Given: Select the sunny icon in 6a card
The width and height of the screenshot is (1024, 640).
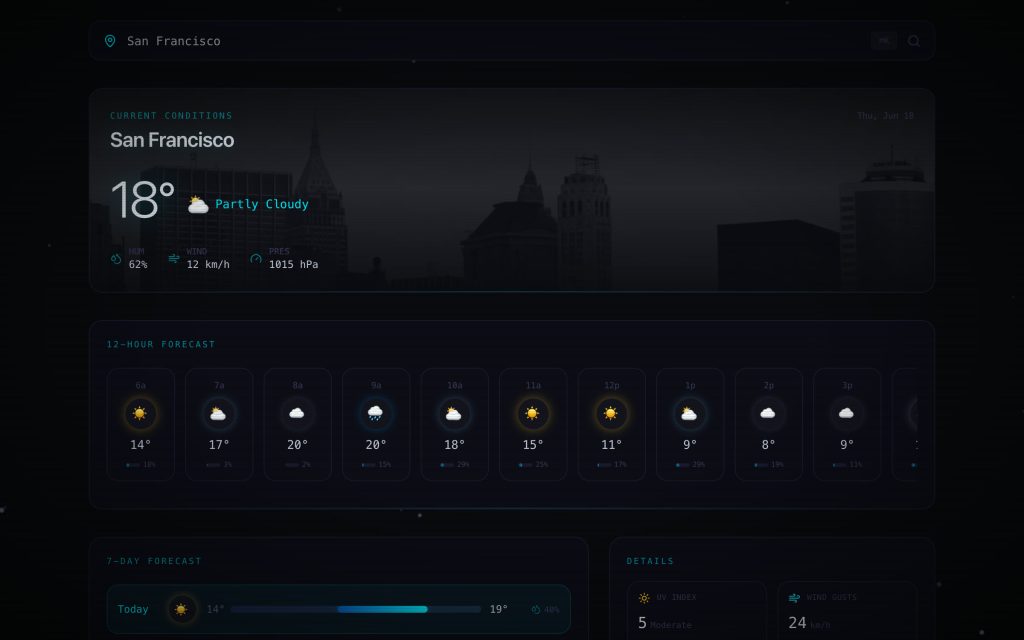Looking at the screenshot, I should [140, 413].
